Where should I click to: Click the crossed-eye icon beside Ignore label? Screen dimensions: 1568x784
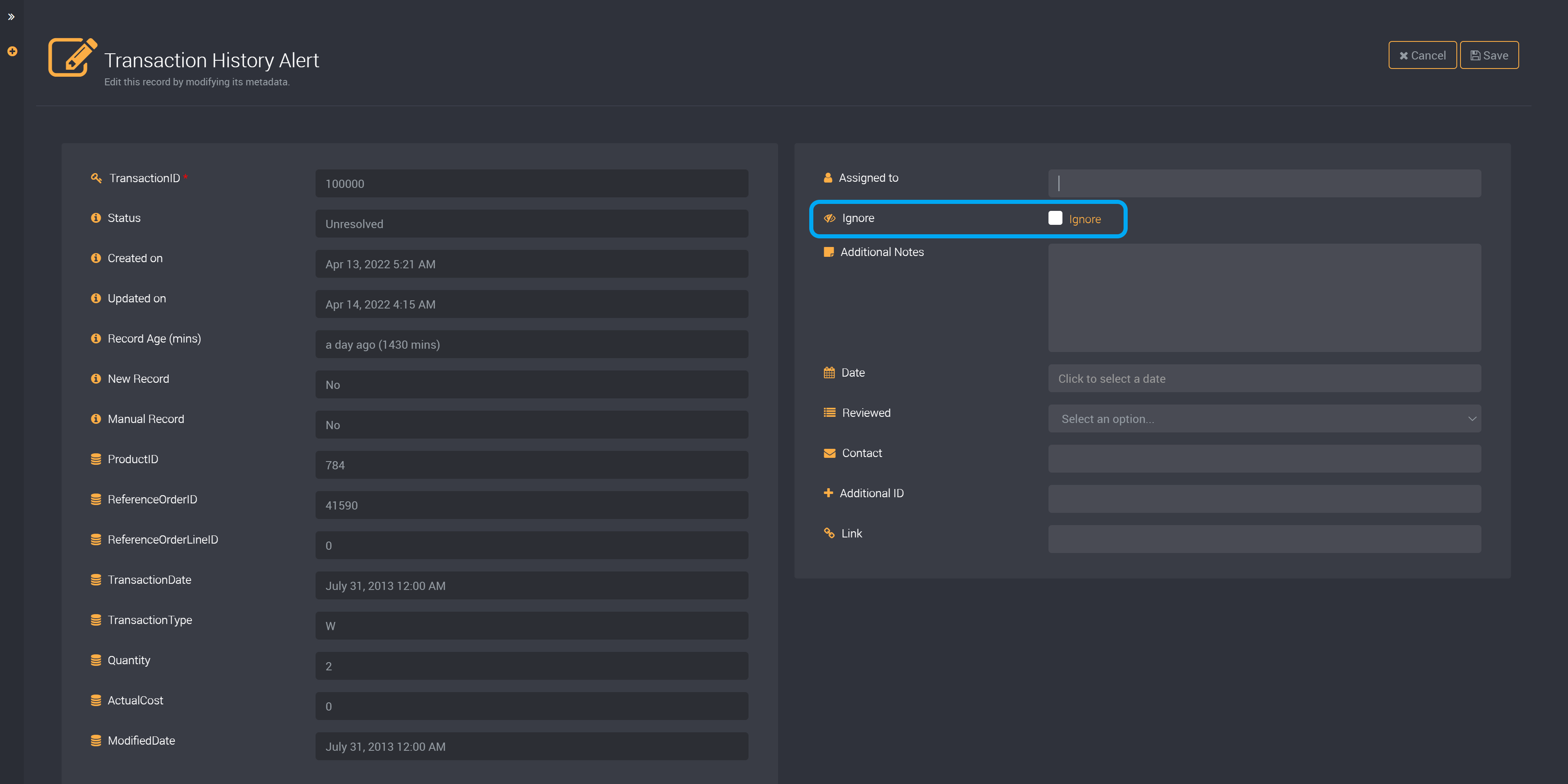(x=830, y=218)
